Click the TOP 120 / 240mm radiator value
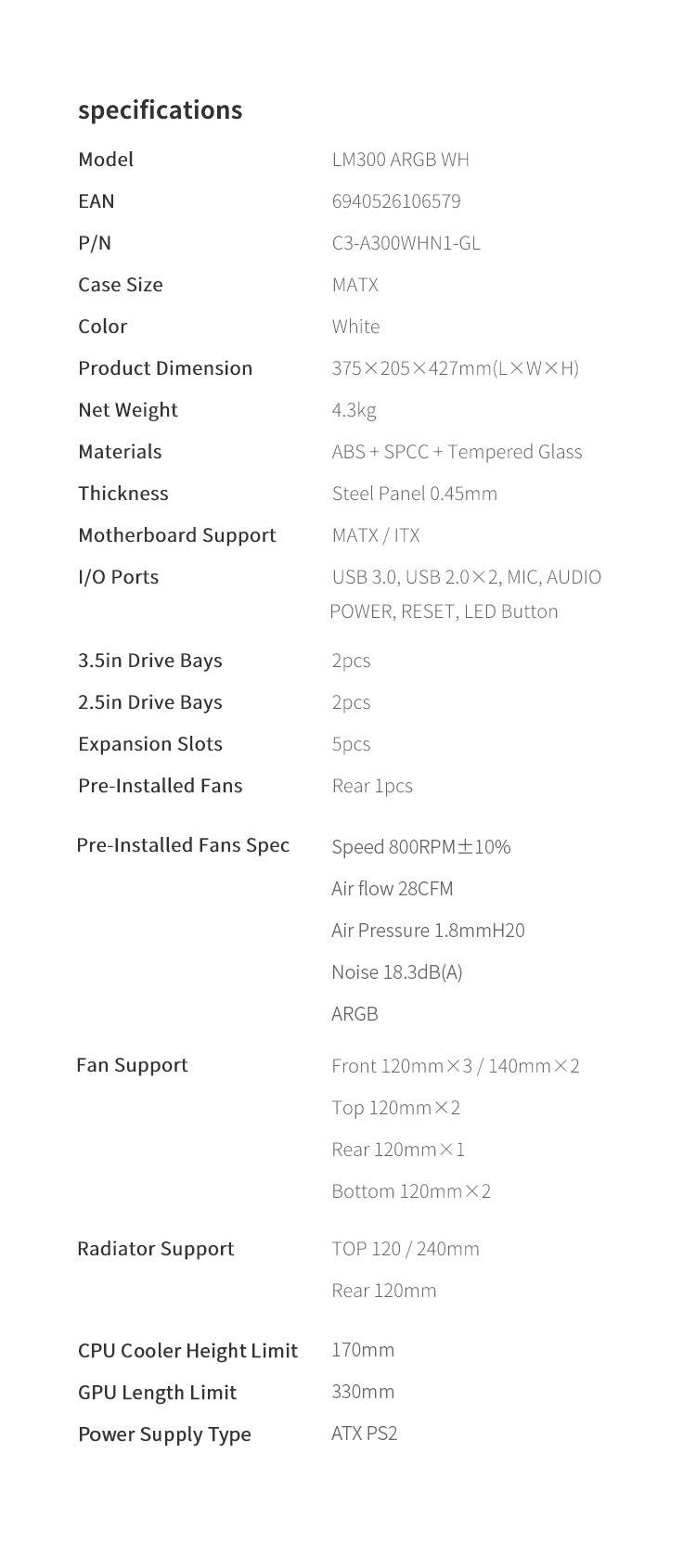The height and width of the screenshot is (1568, 696). click(x=405, y=1249)
